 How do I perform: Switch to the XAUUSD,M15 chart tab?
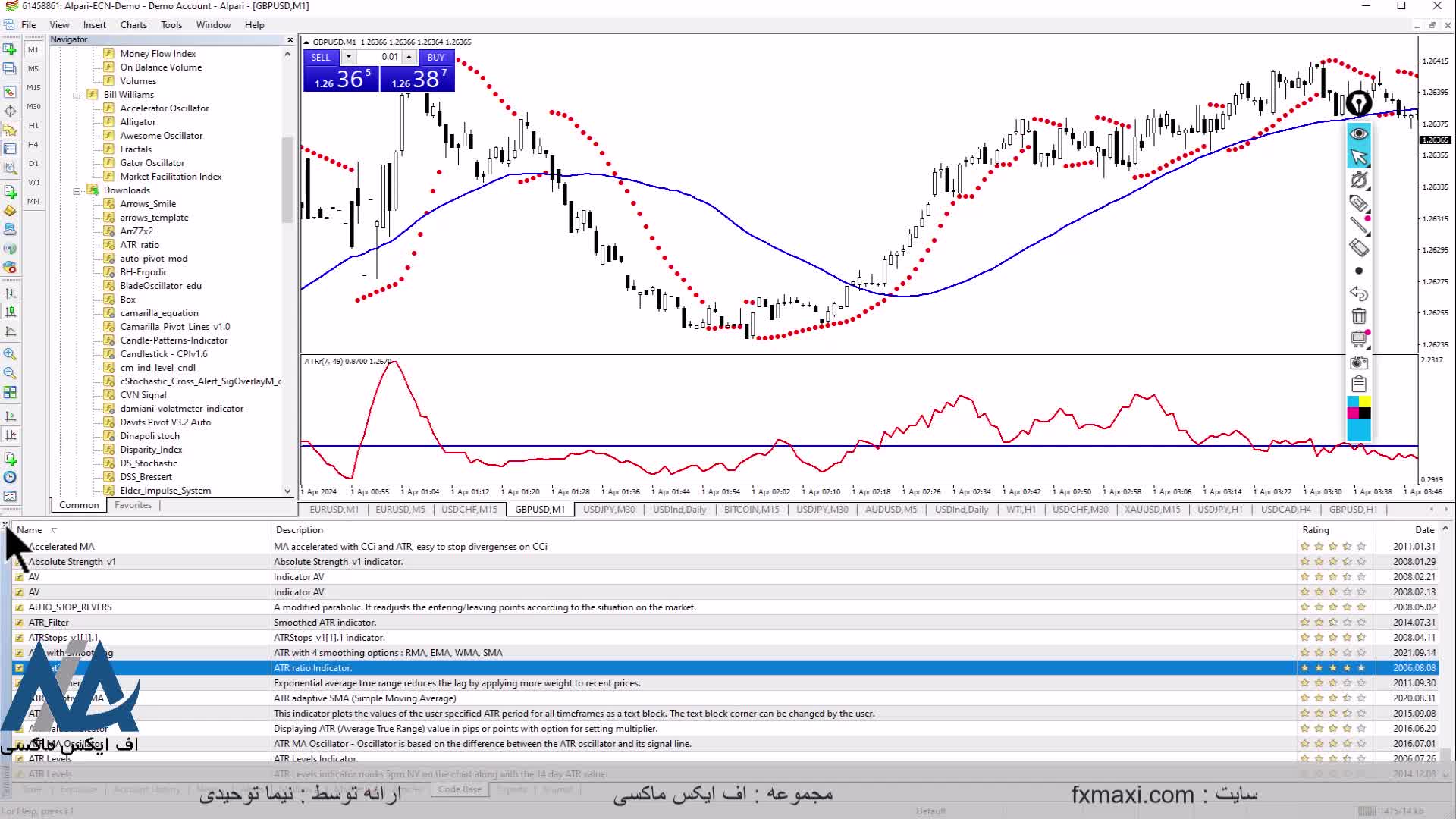pyautogui.click(x=1152, y=510)
